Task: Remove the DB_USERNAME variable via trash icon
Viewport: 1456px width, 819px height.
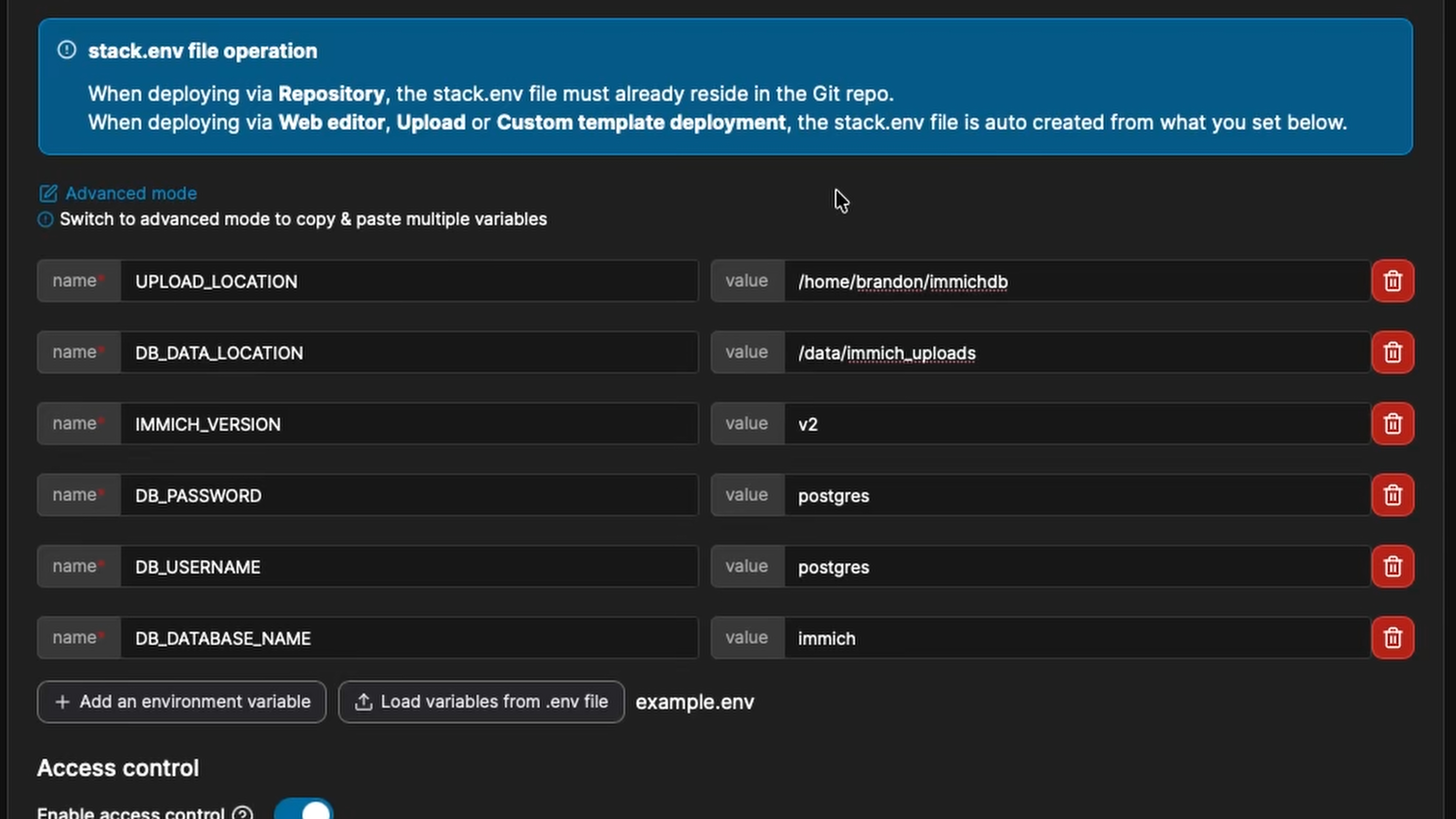Action: 1392,566
